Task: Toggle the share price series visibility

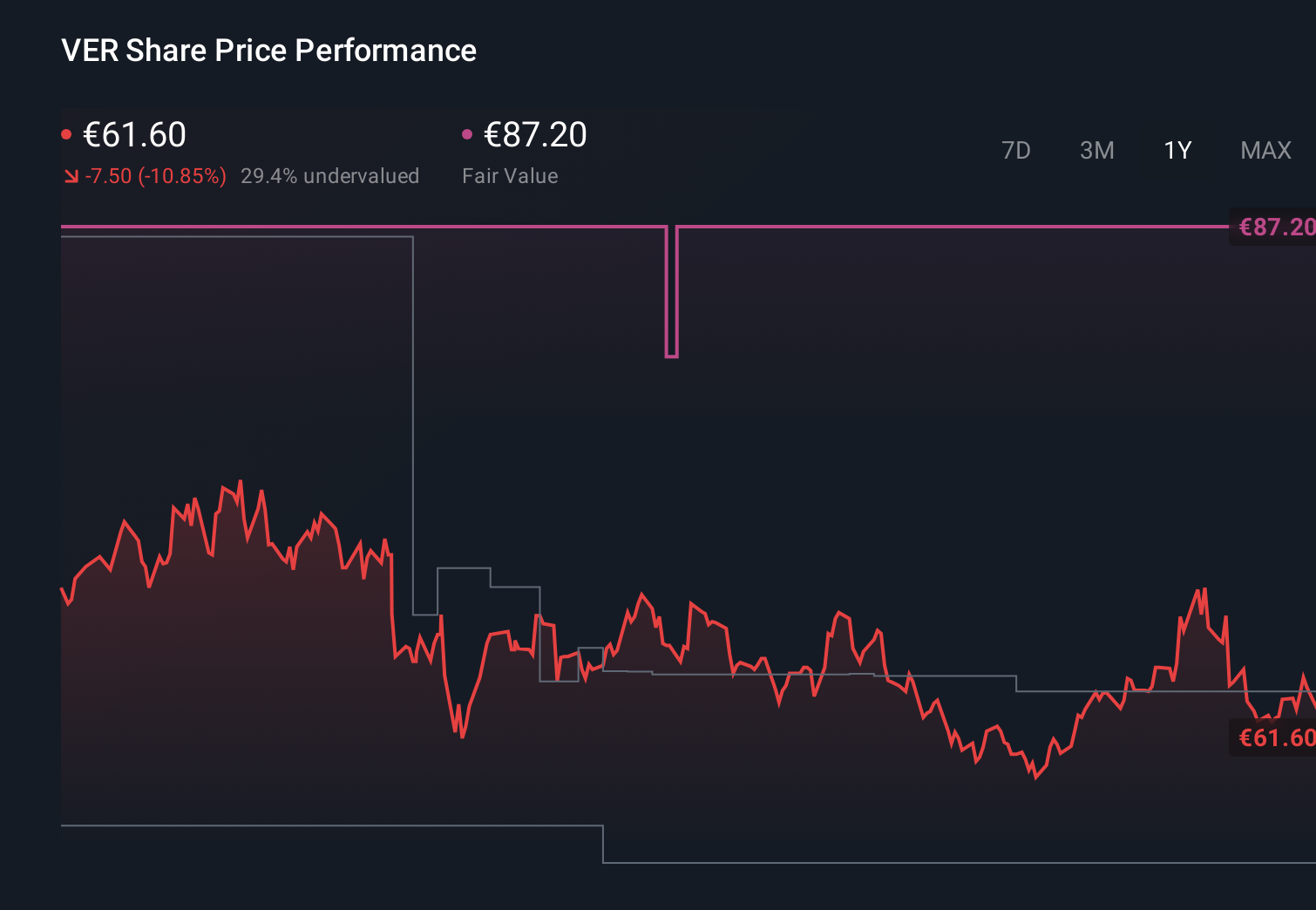Action: click(134, 135)
